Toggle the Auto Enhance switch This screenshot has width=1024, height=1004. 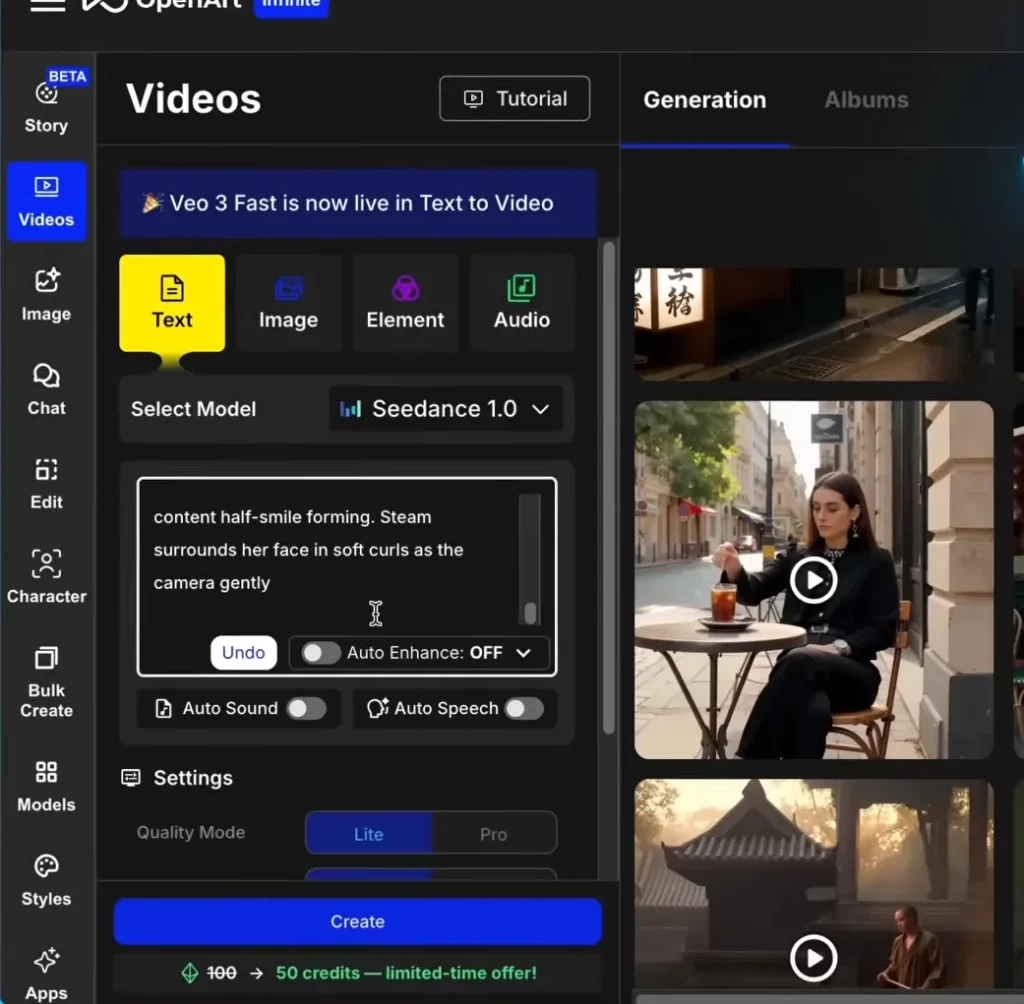click(321, 653)
